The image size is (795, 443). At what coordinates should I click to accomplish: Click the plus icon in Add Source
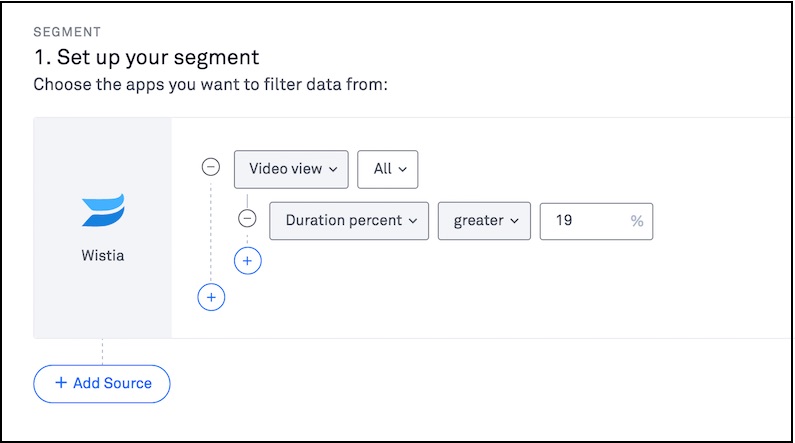pyautogui.click(x=60, y=383)
